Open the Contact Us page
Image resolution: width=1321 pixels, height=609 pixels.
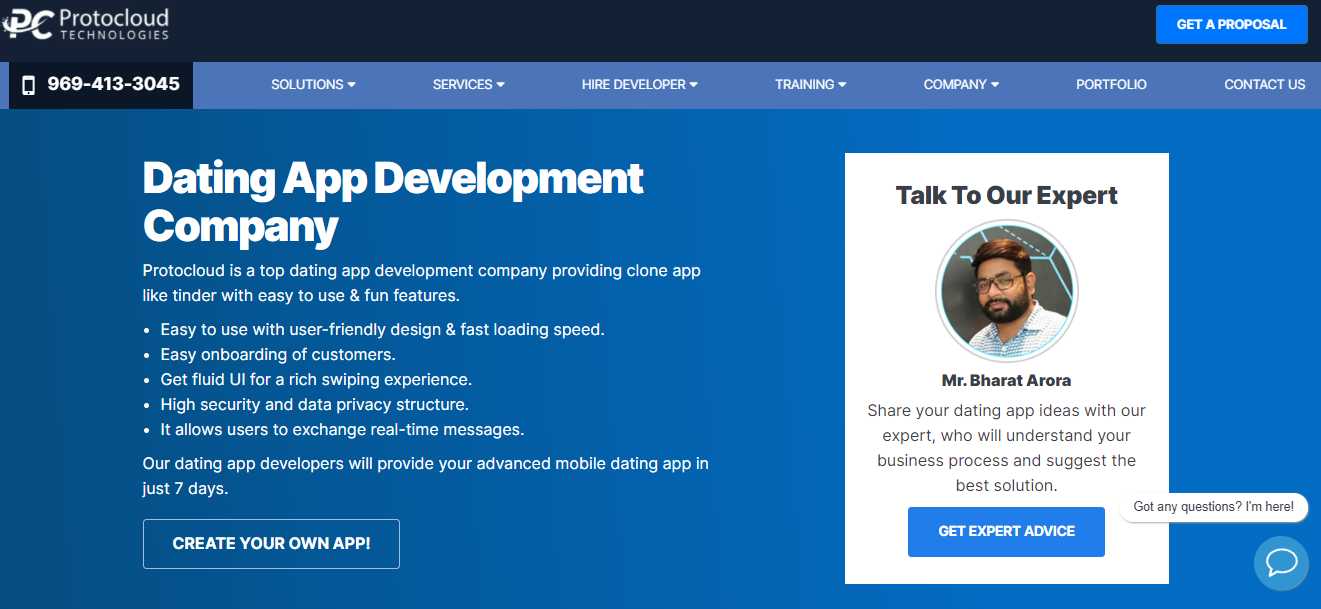[x=1264, y=85]
